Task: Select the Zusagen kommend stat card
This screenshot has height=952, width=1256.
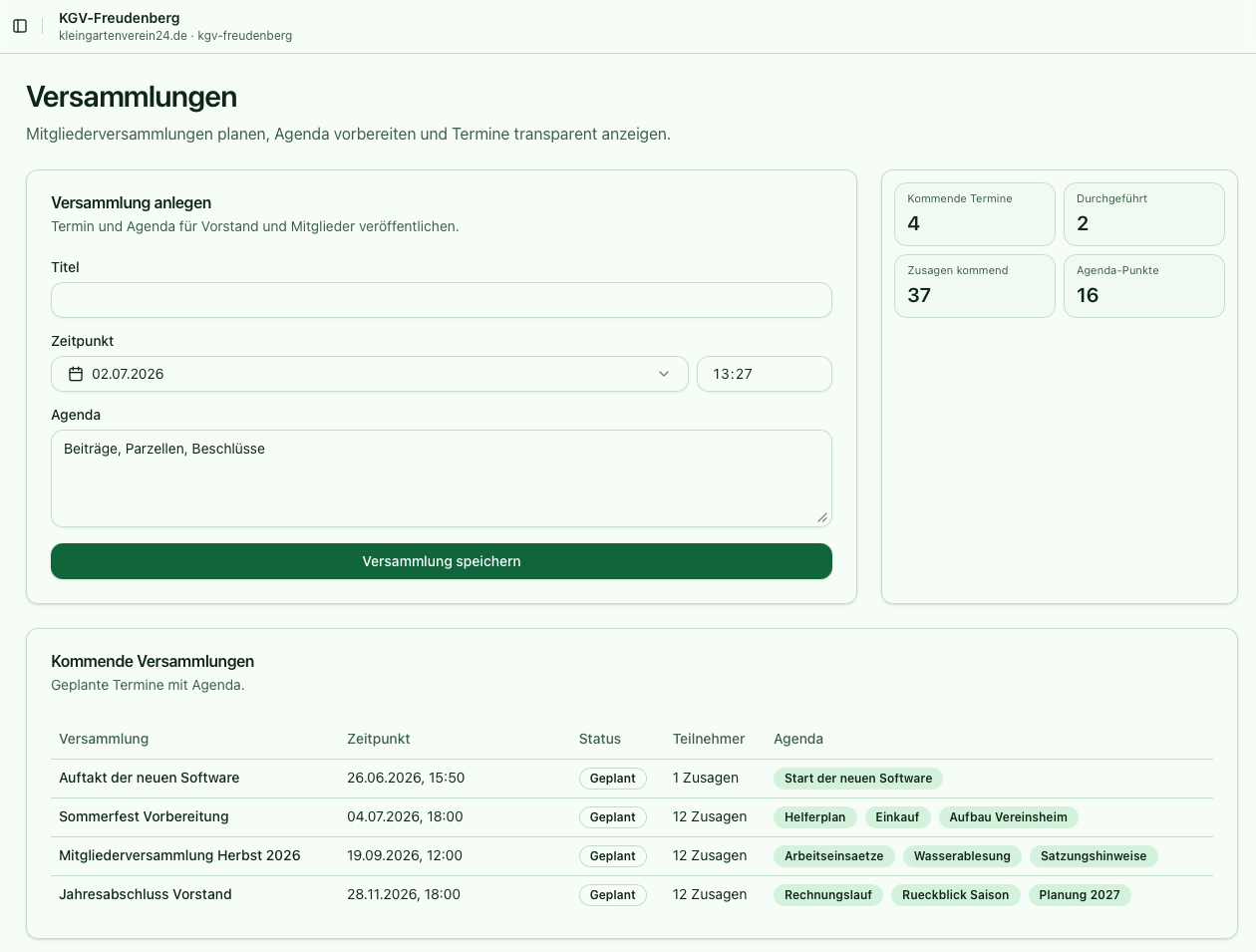Action: click(x=975, y=286)
